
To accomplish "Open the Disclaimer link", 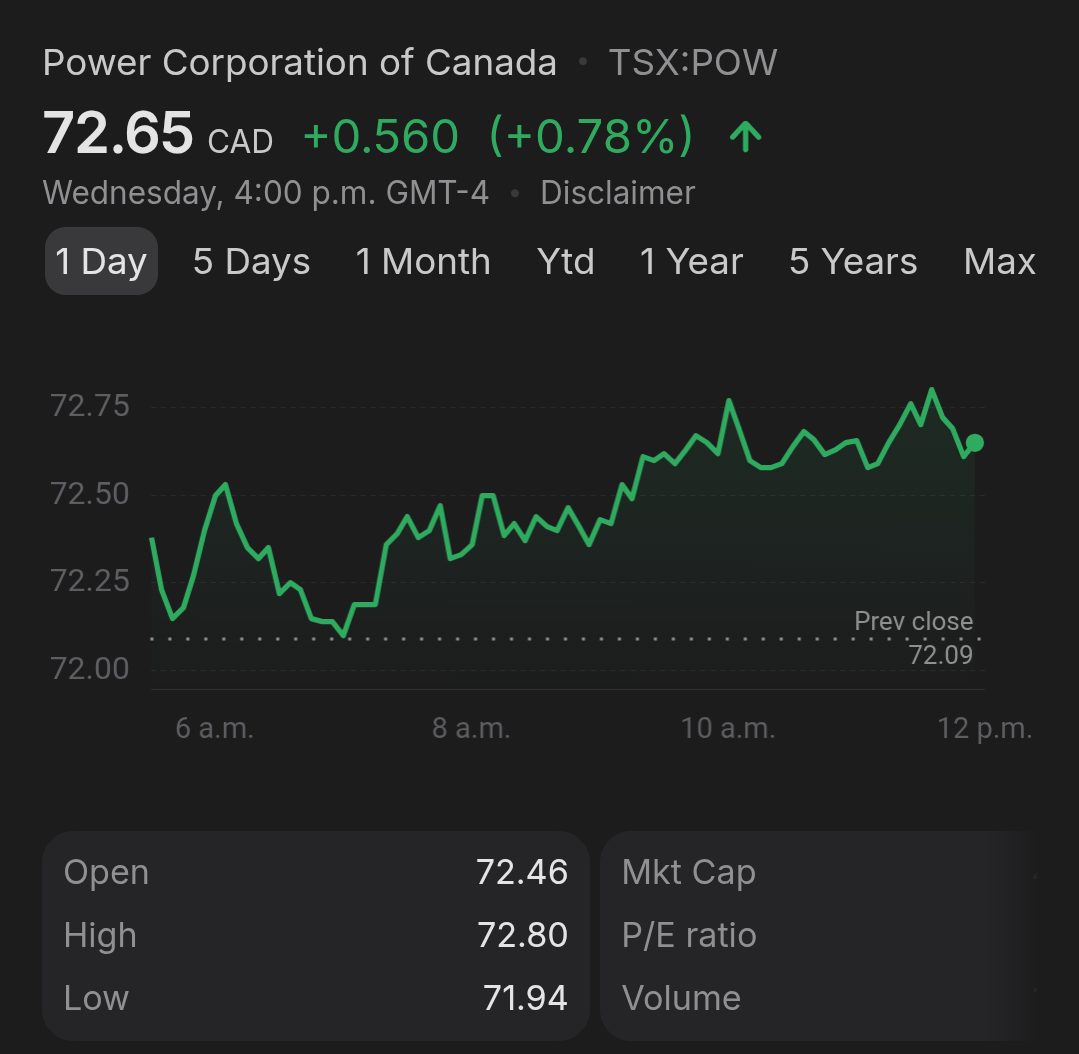I will (x=617, y=193).
